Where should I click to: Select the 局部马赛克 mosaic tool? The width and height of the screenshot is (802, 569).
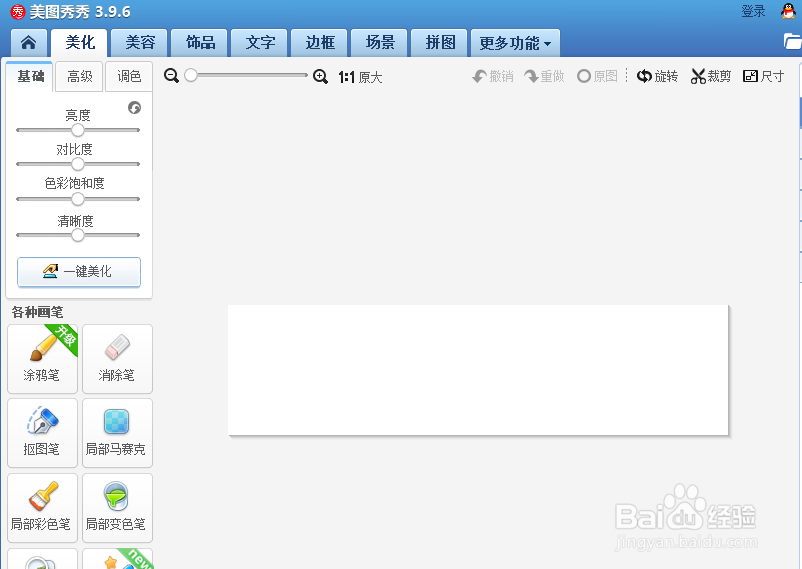tap(117, 433)
